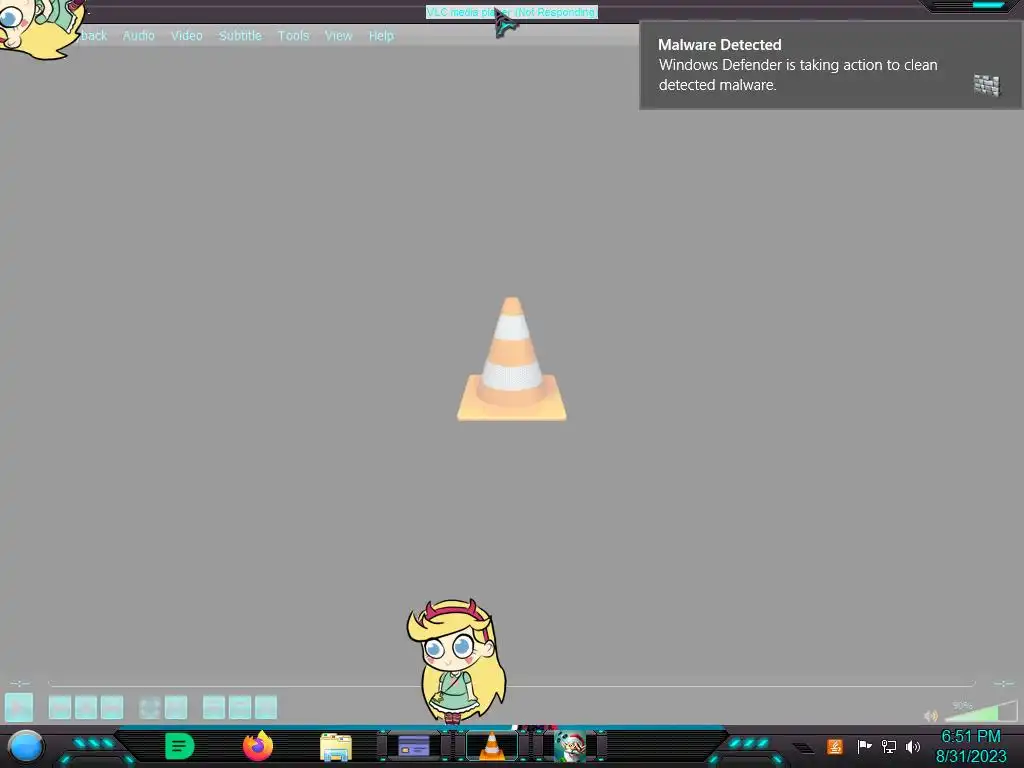
Task: Toggle the VLC loop button
Action: (240, 707)
